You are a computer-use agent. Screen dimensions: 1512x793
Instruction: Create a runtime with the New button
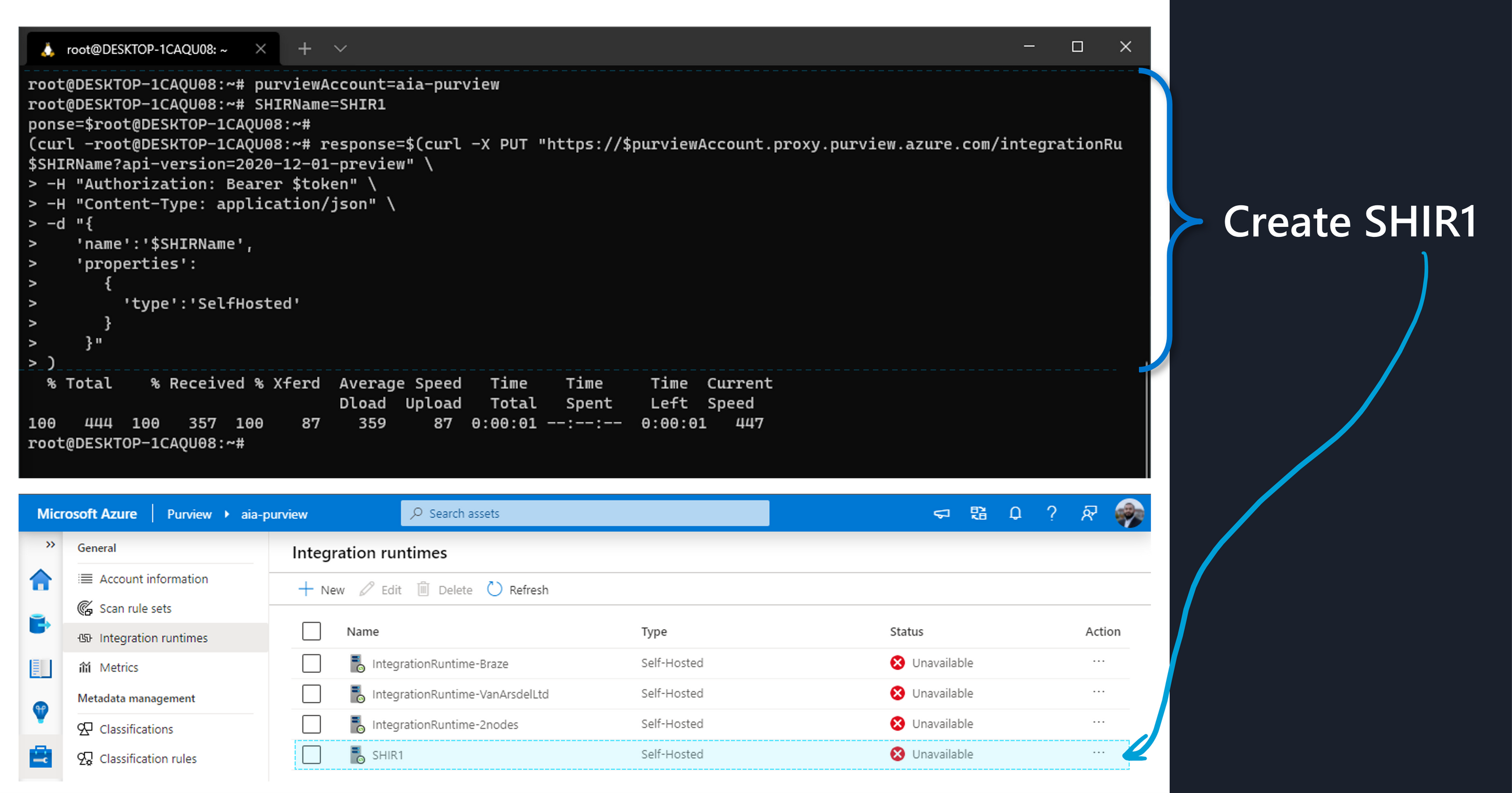322,589
